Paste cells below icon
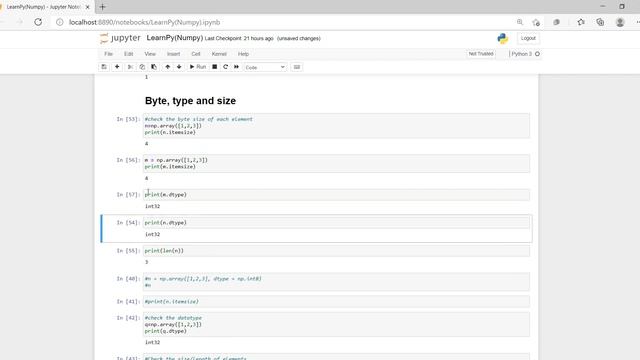 (x=154, y=67)
